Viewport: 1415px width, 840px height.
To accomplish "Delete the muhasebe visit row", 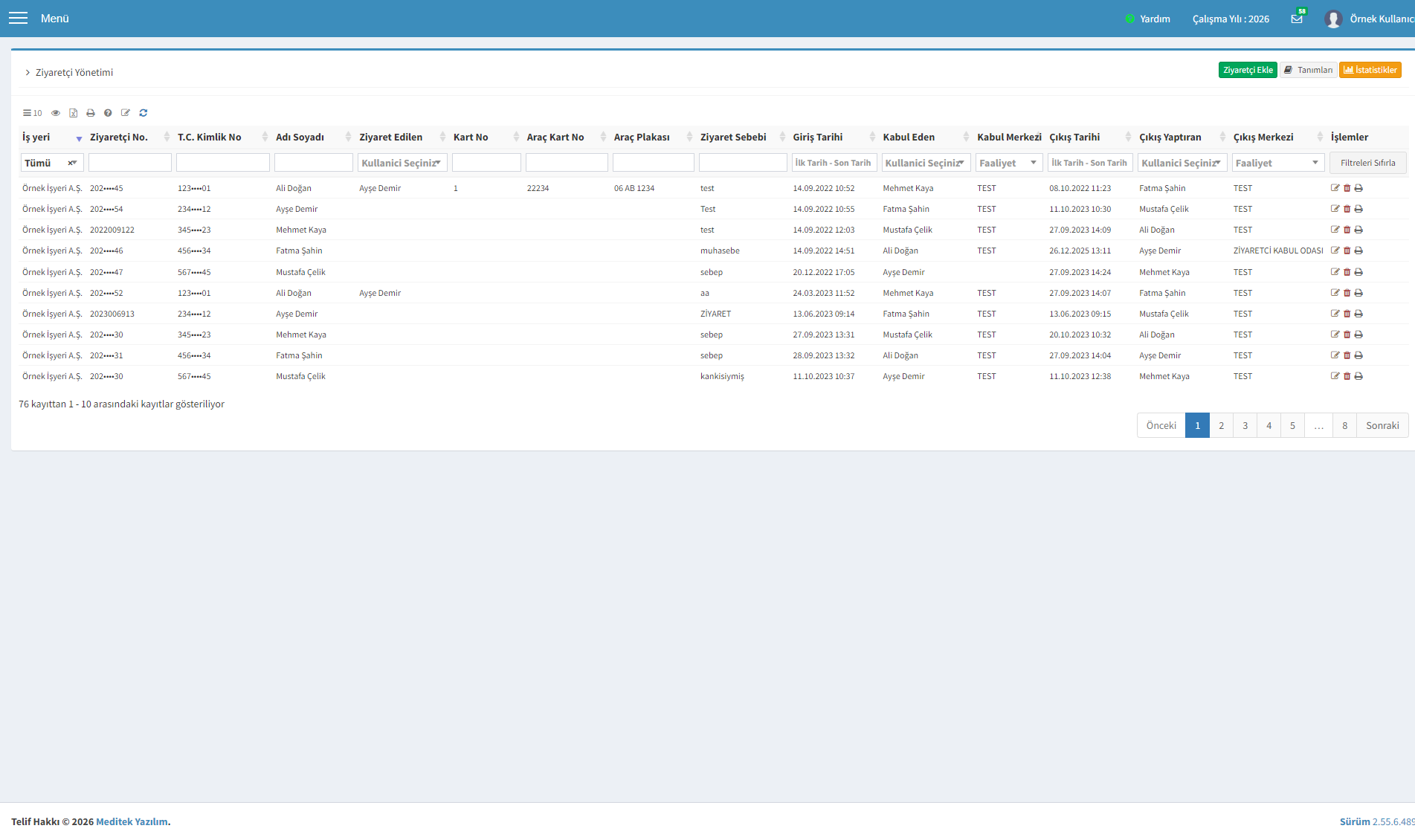I will (x=1347, y=251).
